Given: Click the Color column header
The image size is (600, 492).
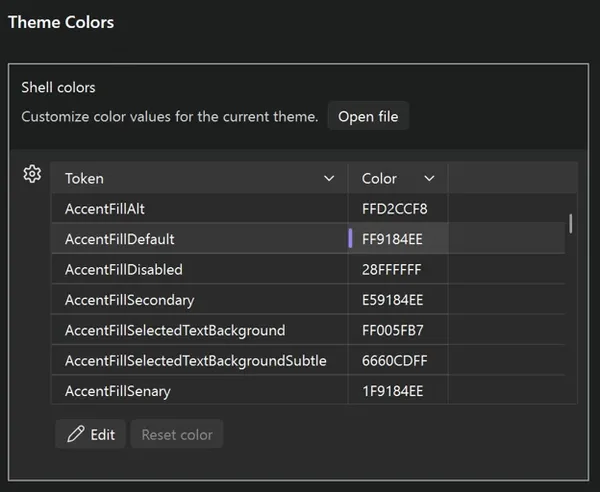Looking at the screenshot, I should point(398,179).
